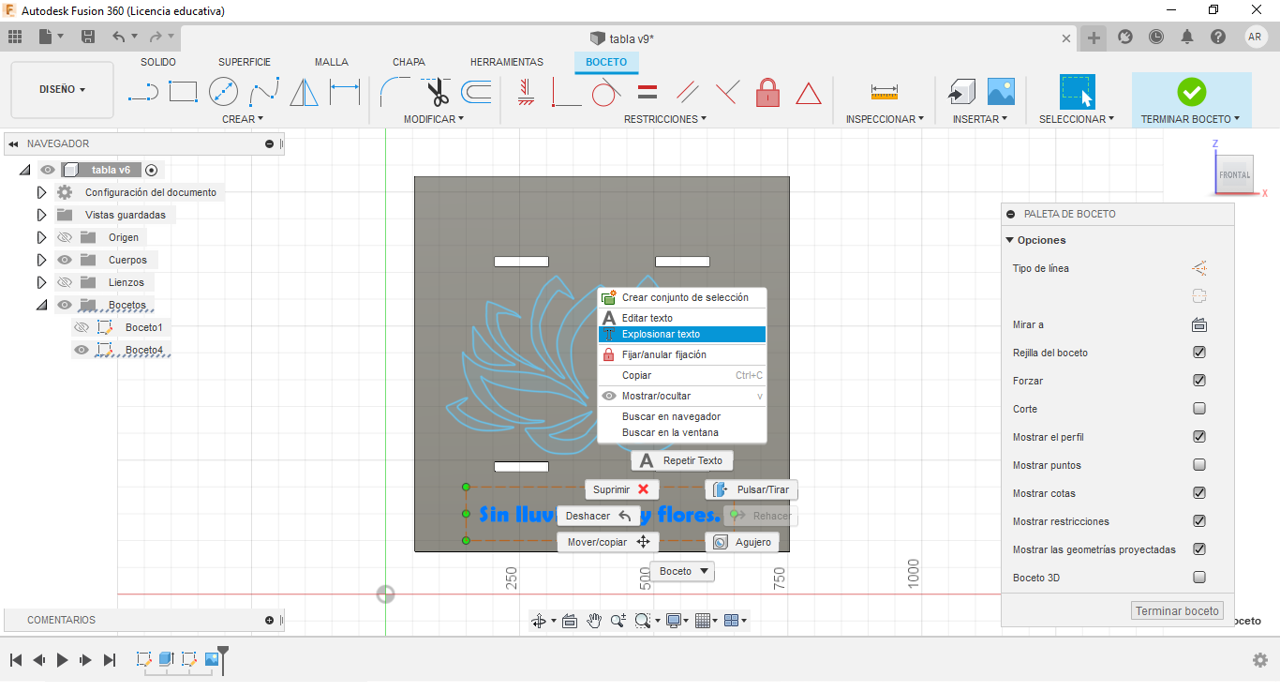Image resolution: width=1280 pixels, height=682 pixels.
Task: Click the green Finish Sketch checkmark
Action: tap(1191, 92)
